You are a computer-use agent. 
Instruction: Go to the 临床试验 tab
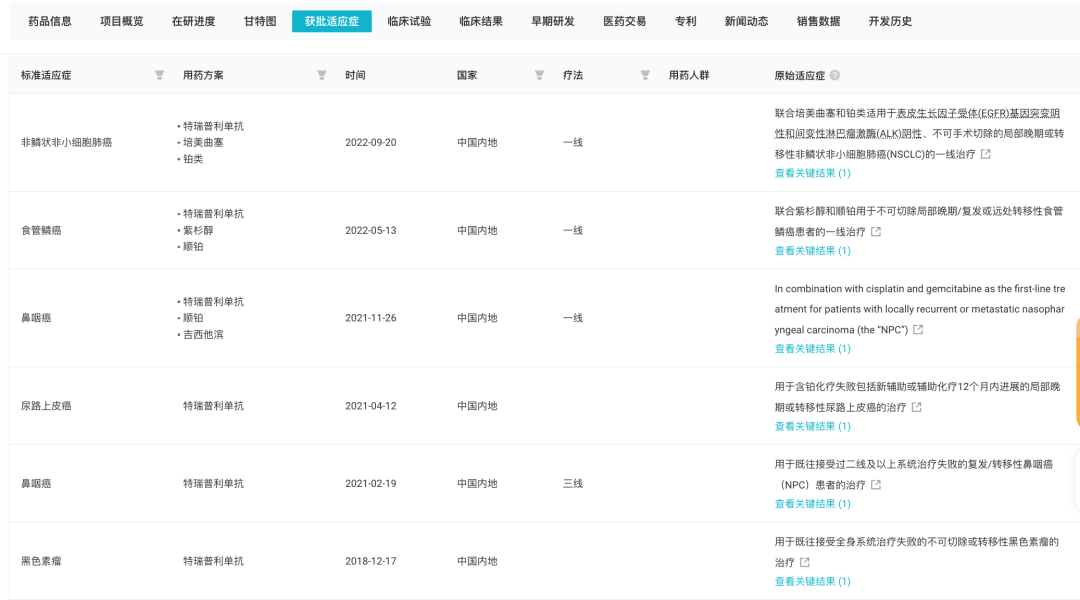[x=409, y=21]
